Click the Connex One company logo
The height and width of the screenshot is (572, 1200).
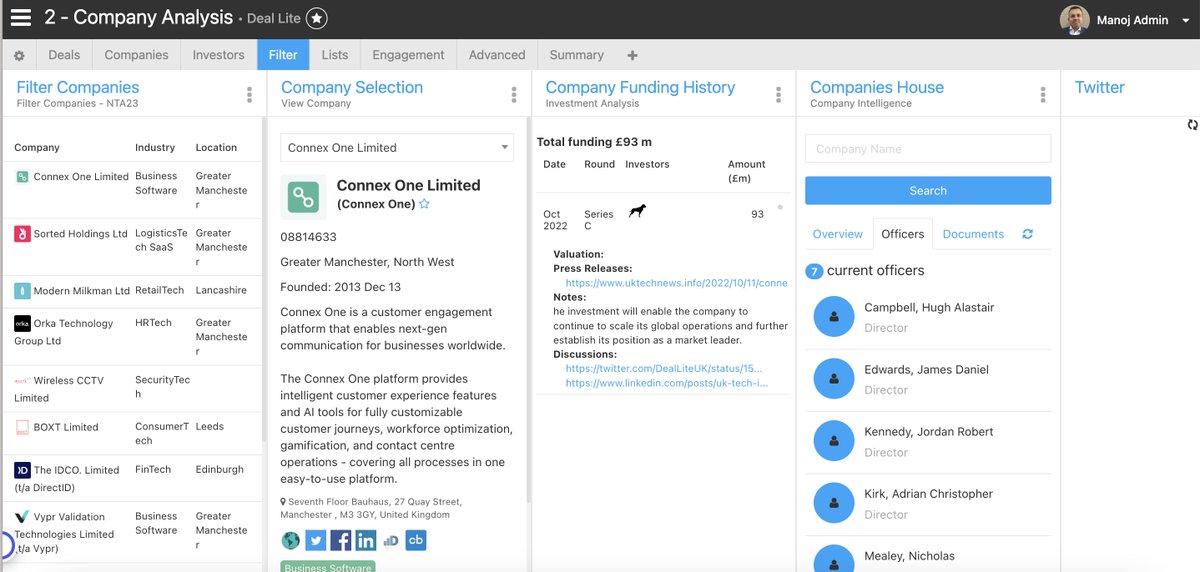[302, 197]
